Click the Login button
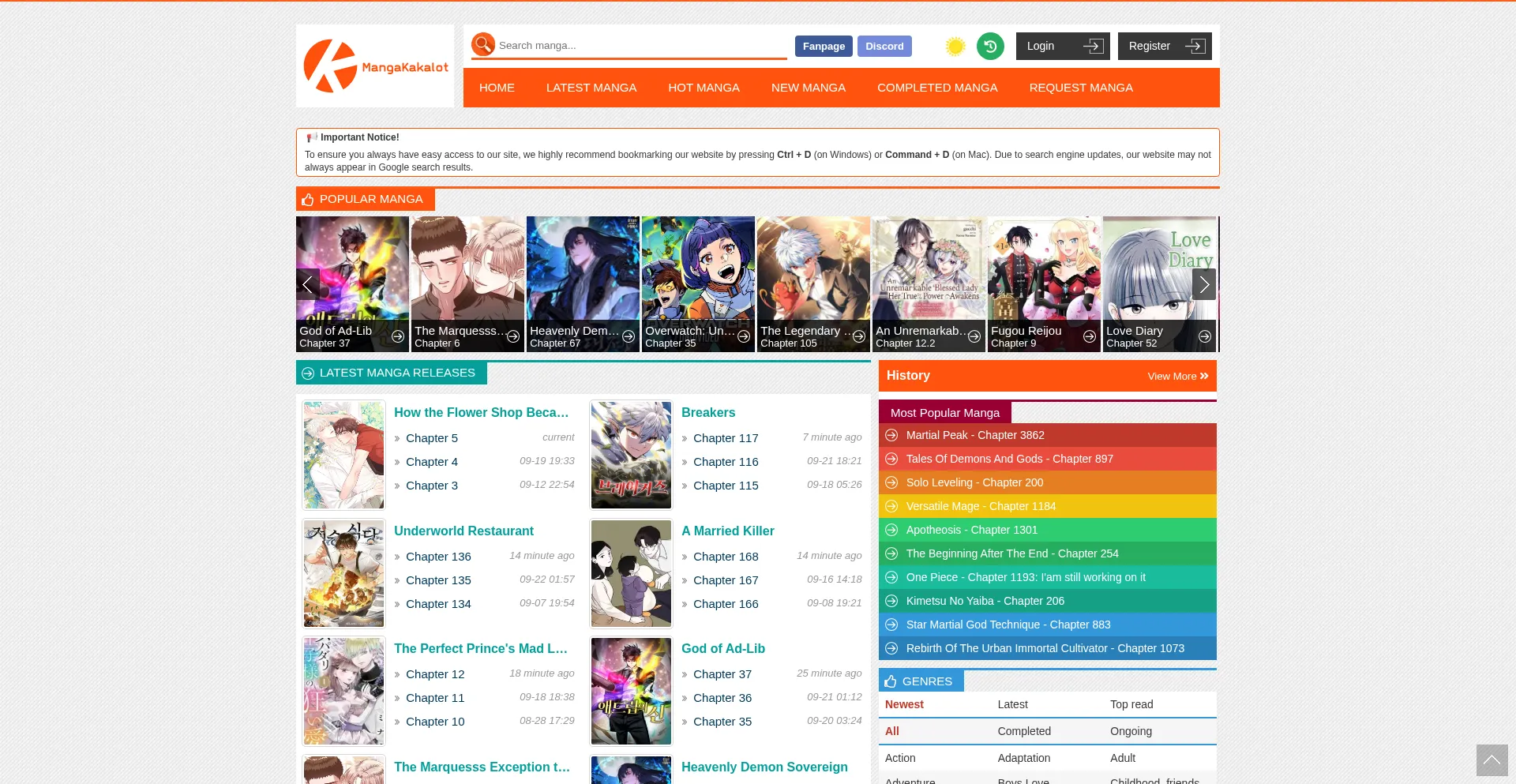This screenshot has width=1516, height=784. pos(1063,46)
